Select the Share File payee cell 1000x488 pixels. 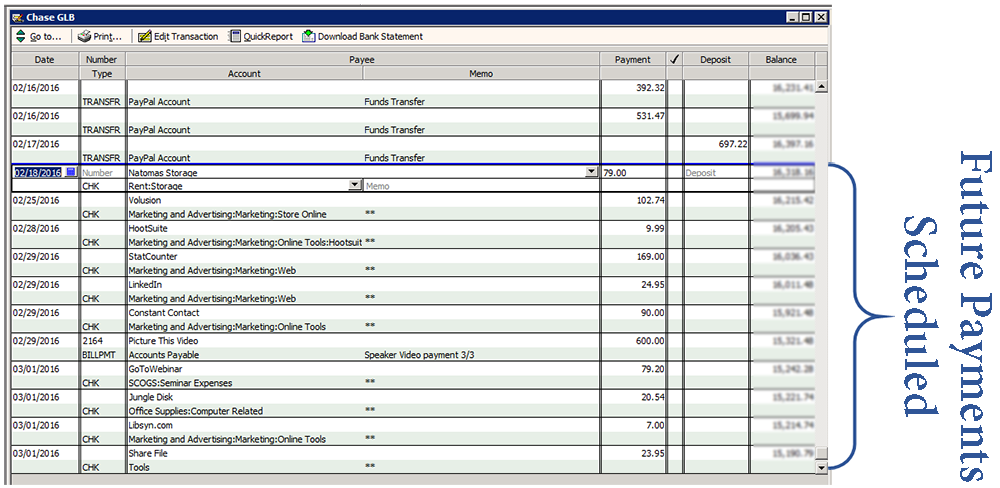click(x=363, y=453)
